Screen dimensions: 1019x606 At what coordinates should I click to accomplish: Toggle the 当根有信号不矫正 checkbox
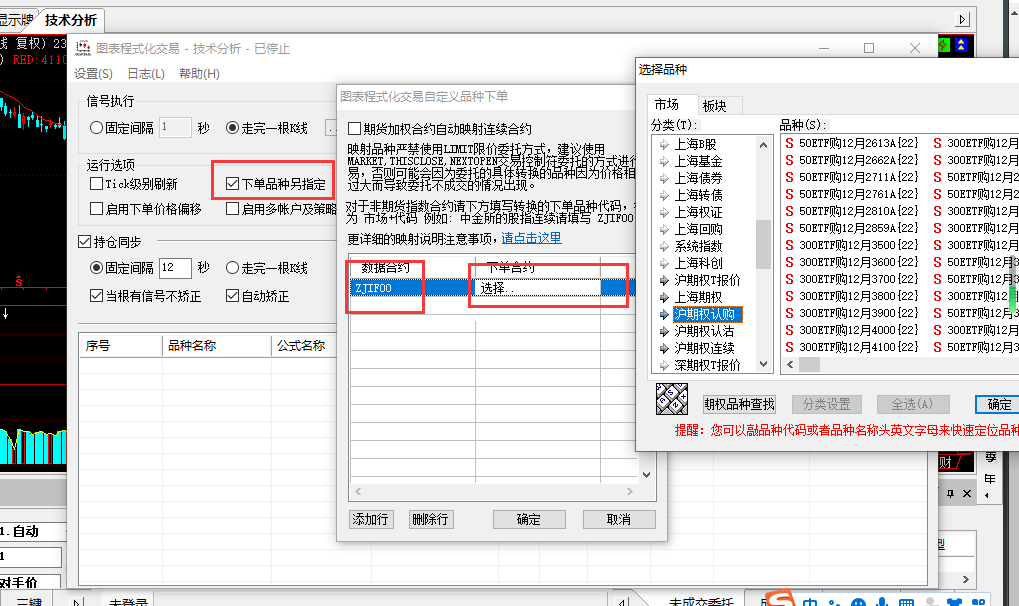point(96,296)
